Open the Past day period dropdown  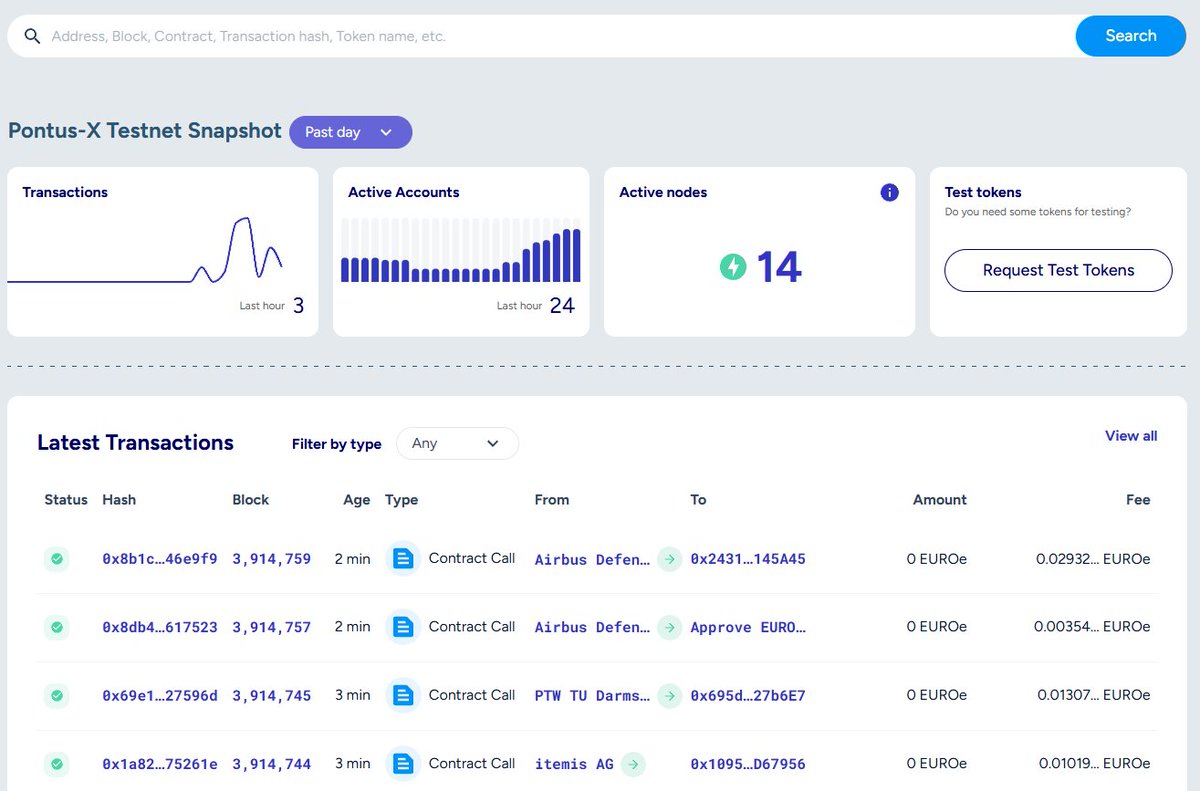tap(350, 132)
